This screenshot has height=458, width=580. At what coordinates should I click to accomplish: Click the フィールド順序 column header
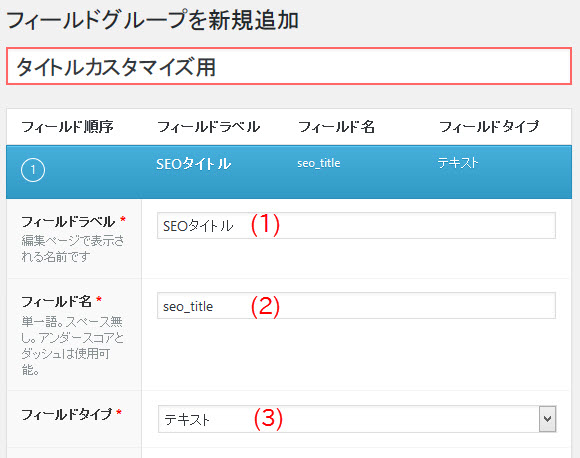click(x=67, y=127)
